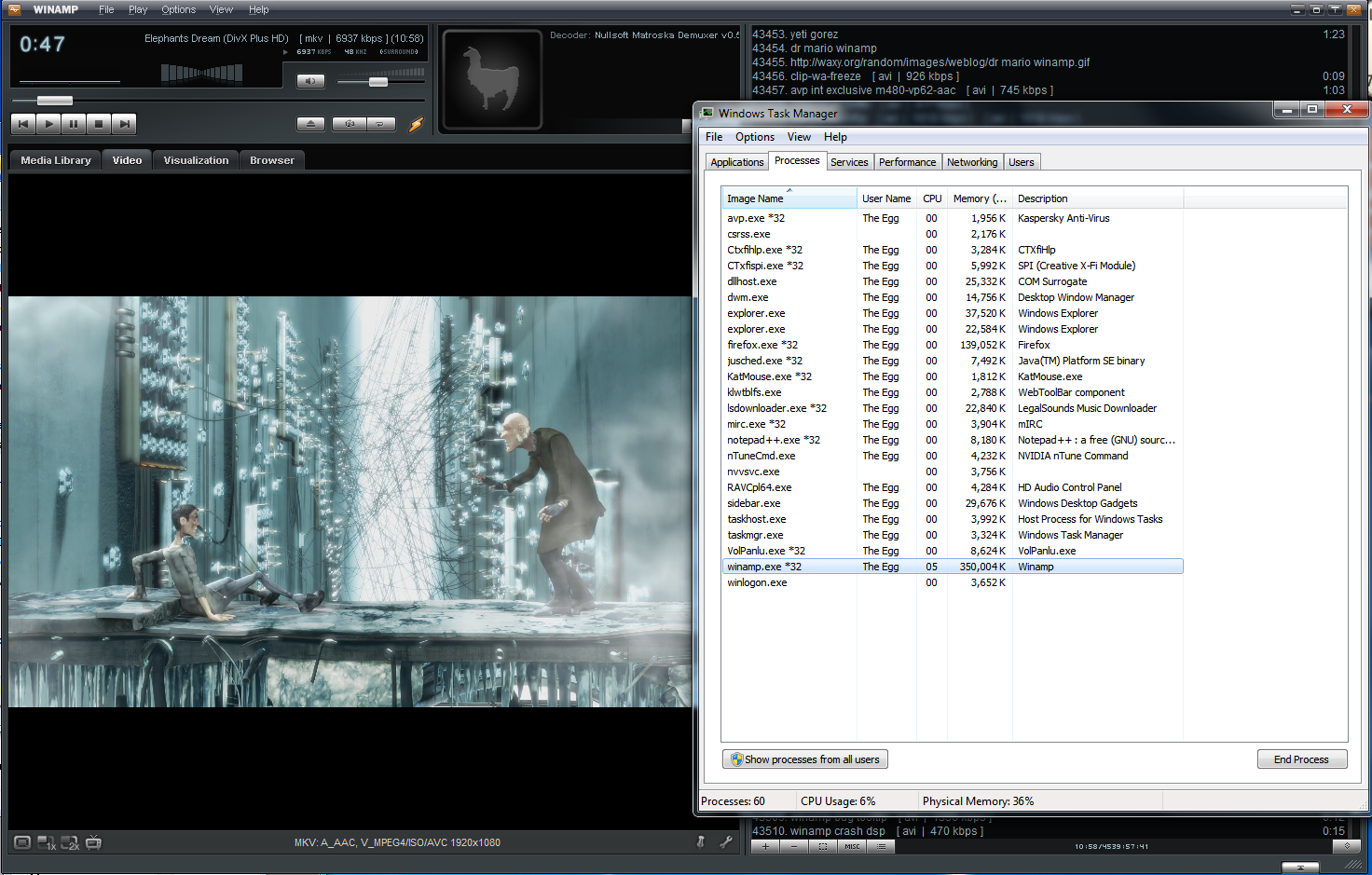Set video zoom to 2x
This screenshot has height=875, width=1372.
pos(70,843)
